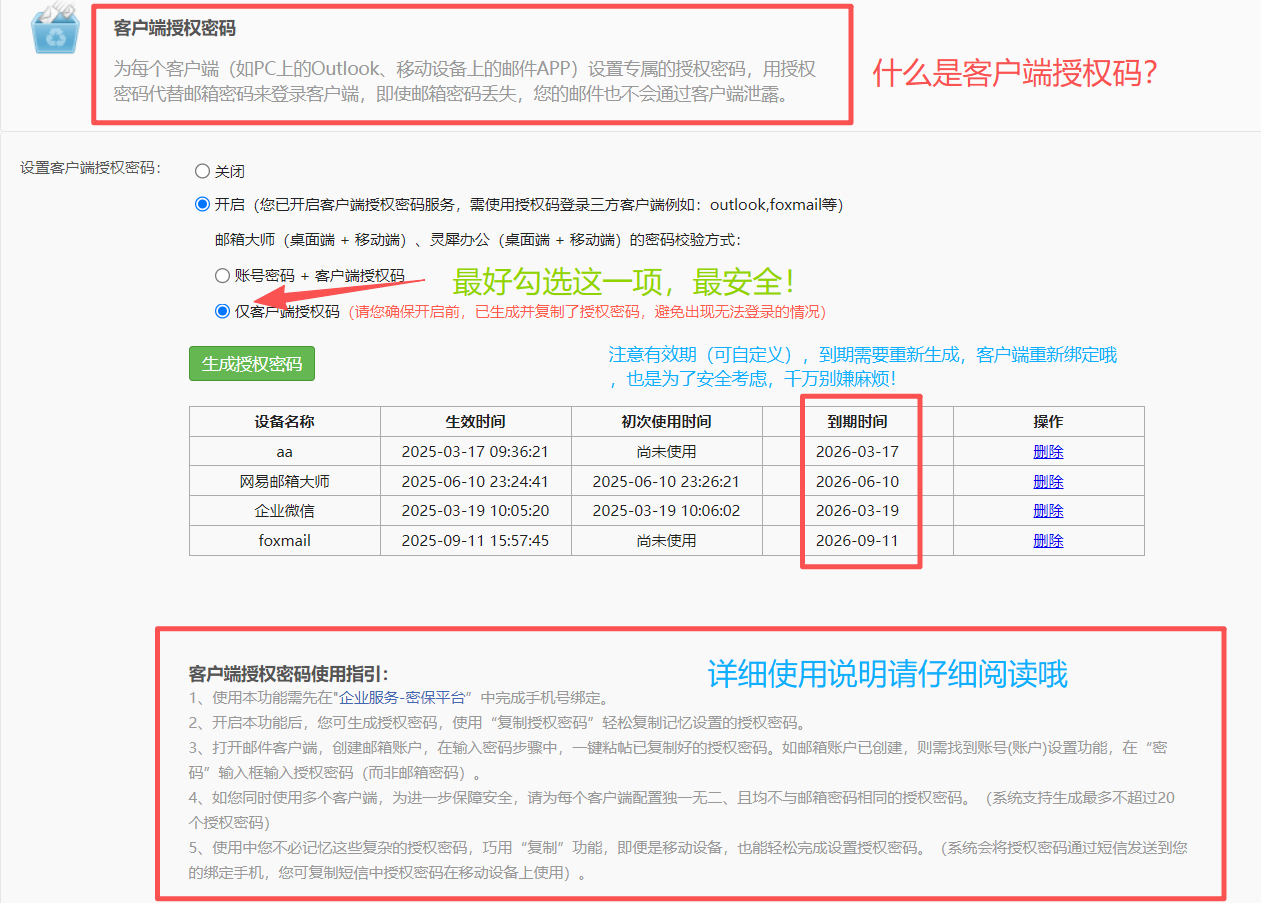Image resolution: width=1261 pixels, height=903 pixels.
Task: Click the 初次使用时间 column header
Action: point(666,422)
